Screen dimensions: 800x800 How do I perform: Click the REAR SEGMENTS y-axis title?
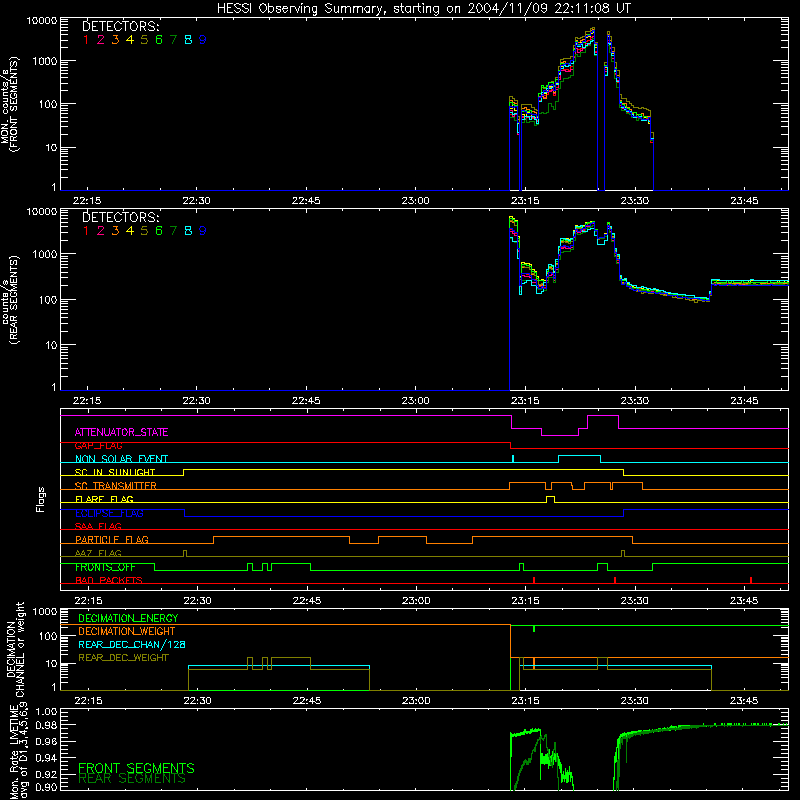(10, 299)
